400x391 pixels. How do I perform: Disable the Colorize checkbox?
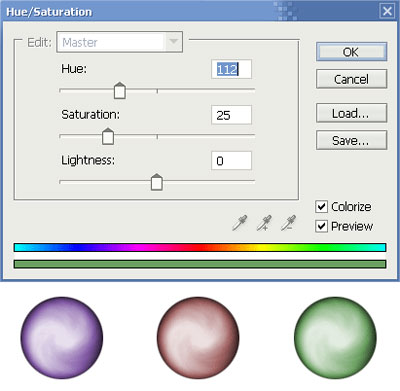tap(321, 207)
